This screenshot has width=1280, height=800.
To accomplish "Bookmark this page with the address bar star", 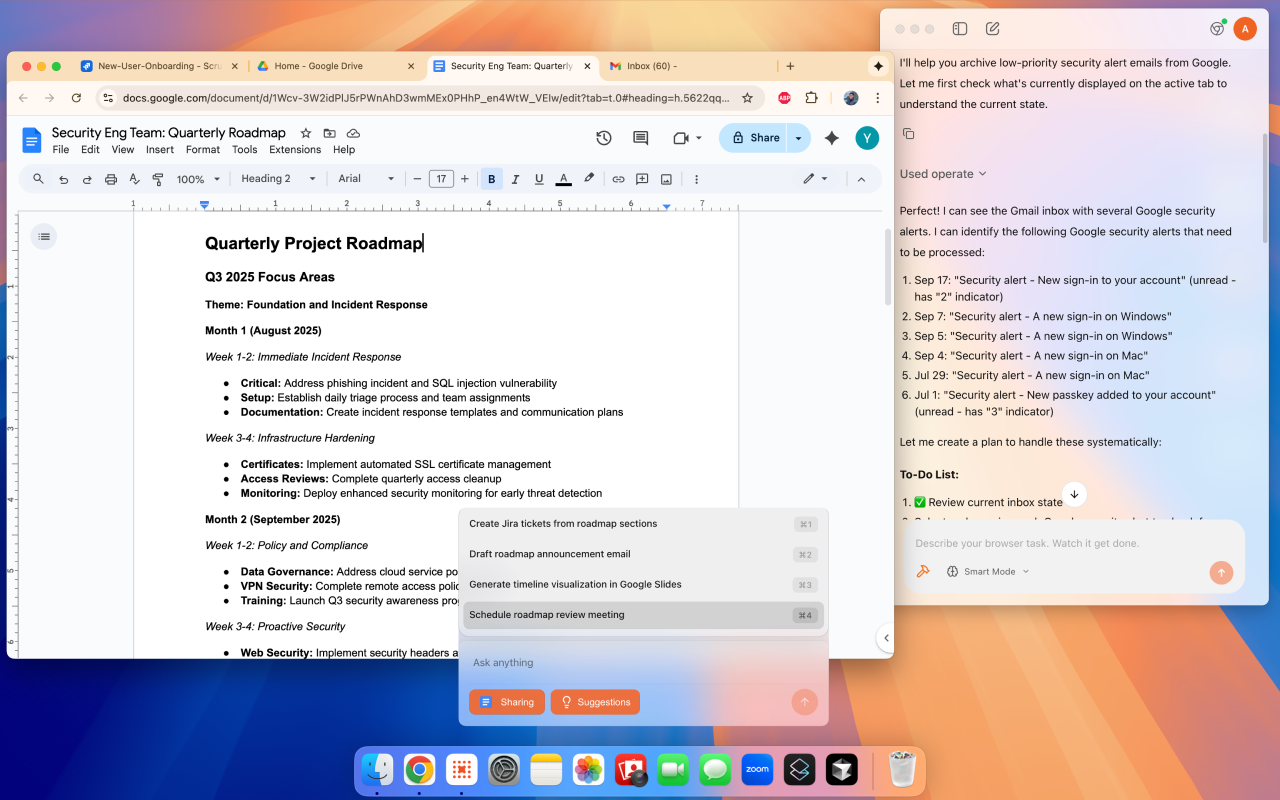I will (x=747, y=98).
